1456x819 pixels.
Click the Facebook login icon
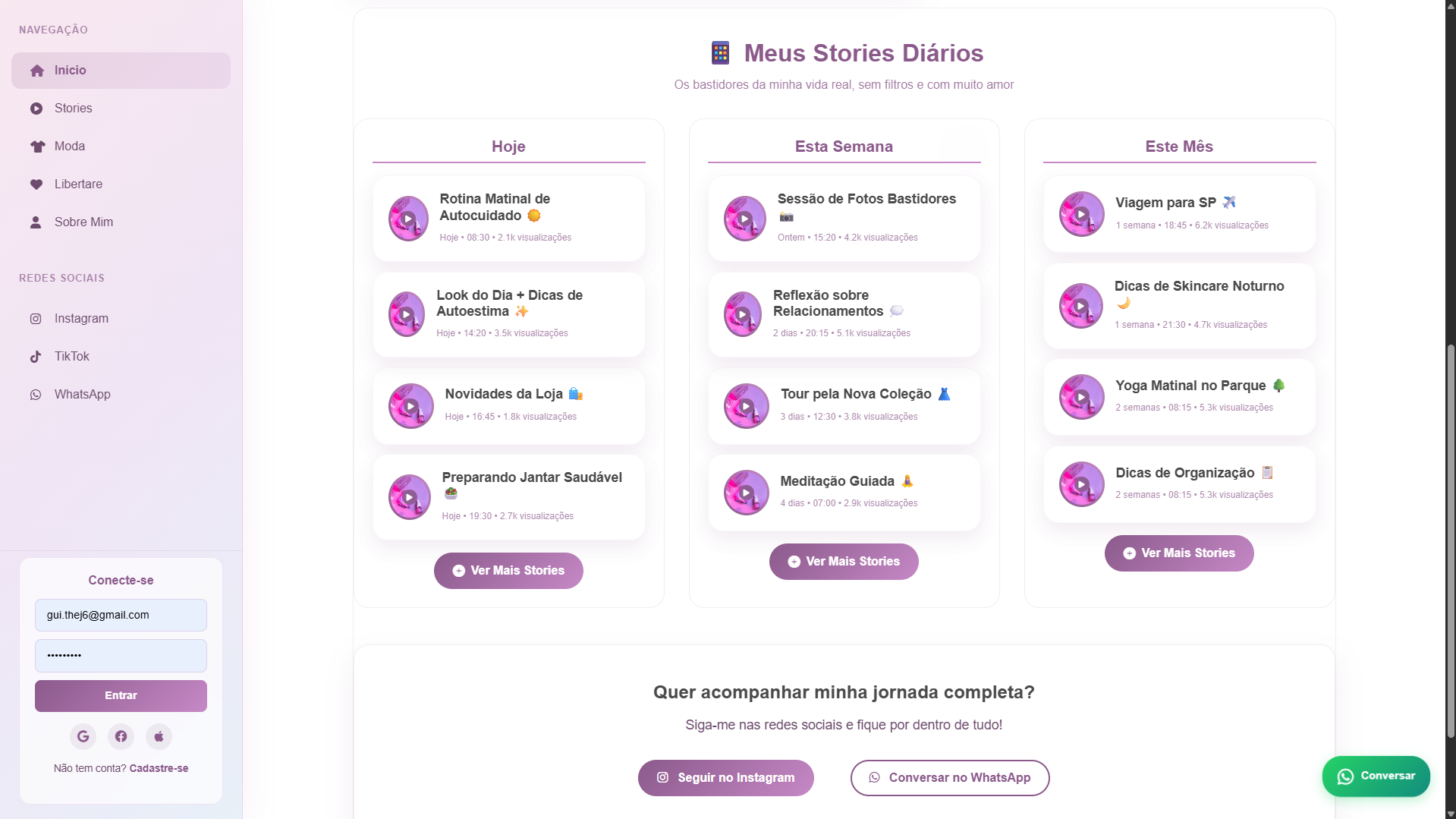click(121, 736)
